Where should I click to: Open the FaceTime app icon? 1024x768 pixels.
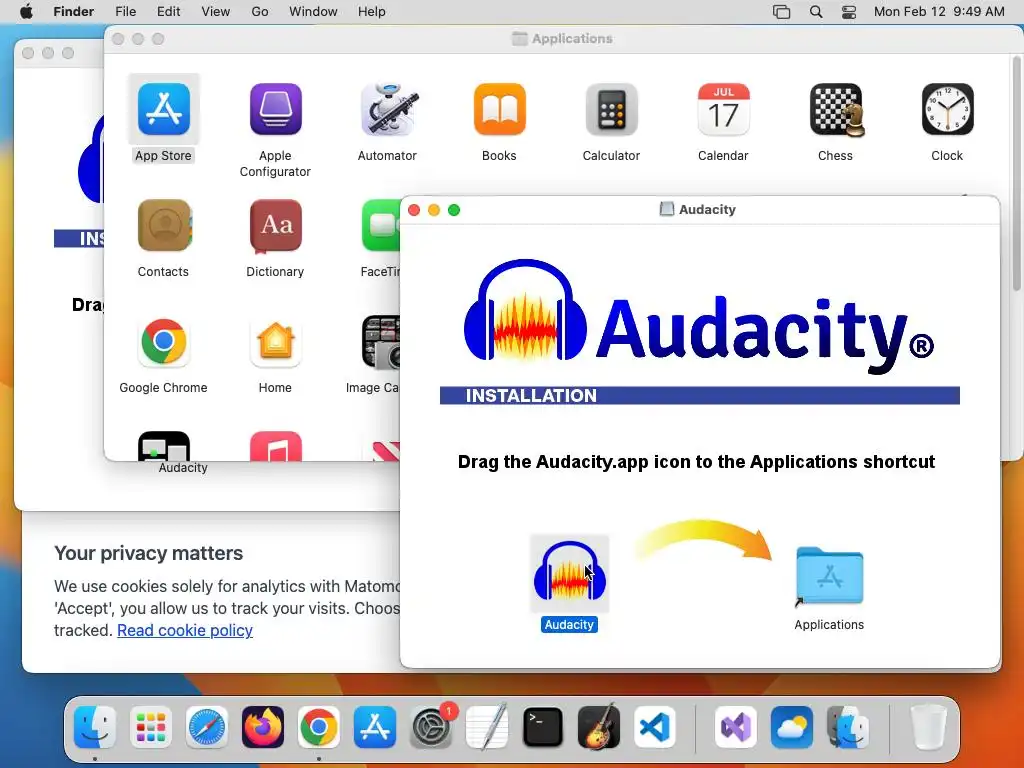[x=381, y=225]
